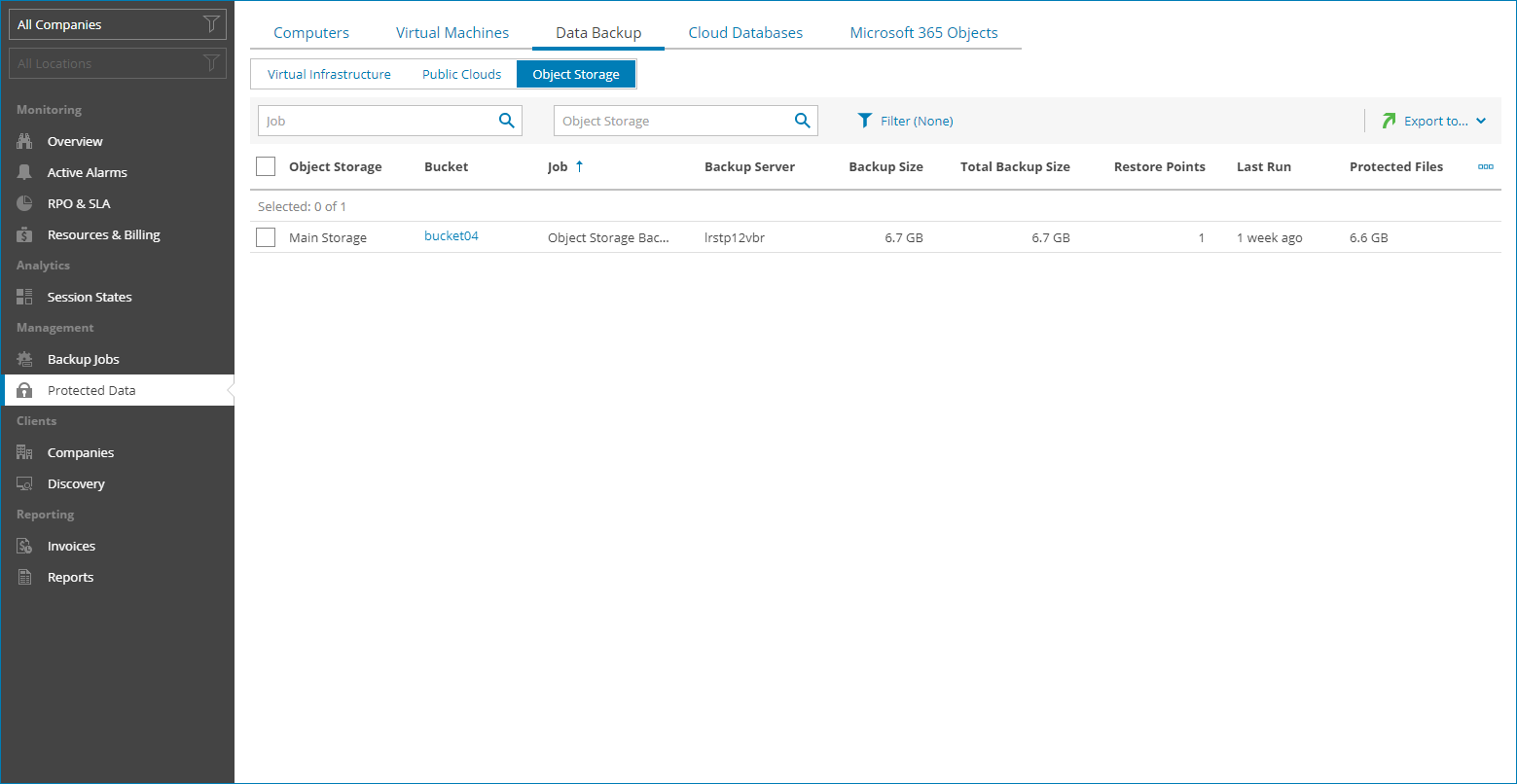This screenshot has width=1517, height=784.
Task: Select the RPO & SLA monitoring icon
Action: [26, 202]
